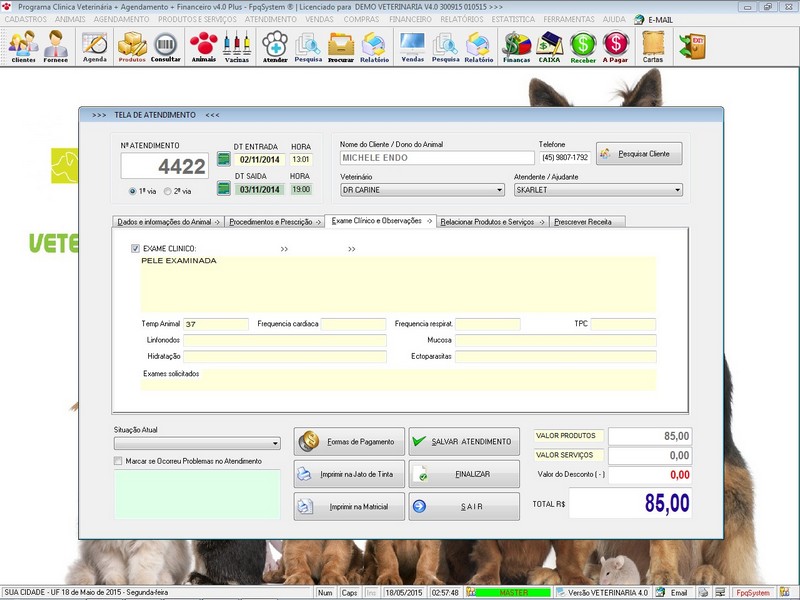800x600 pixels.
Task: Open the Agenda toolbar icon
Action: click(x=95, y=47)
